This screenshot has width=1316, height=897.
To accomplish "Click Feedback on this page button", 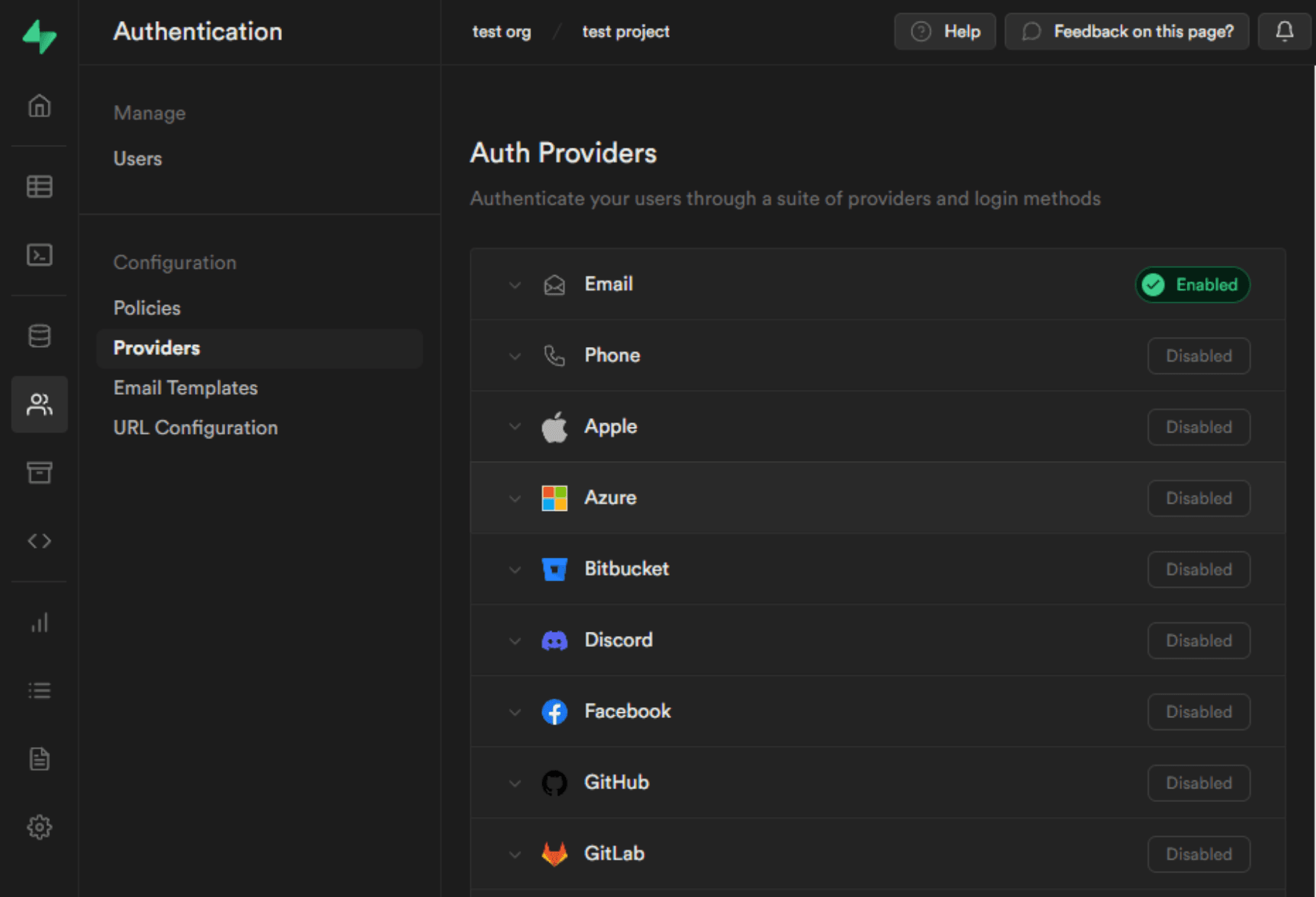I will tap(1127, 31).
